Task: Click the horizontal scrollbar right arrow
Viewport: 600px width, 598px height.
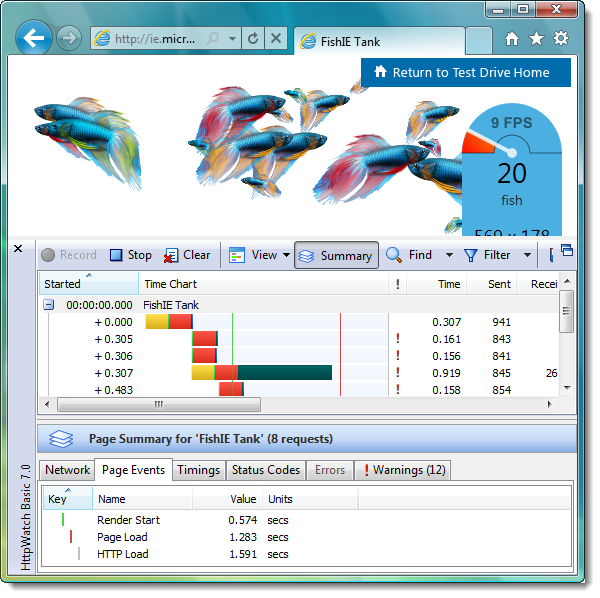Action: tap(550, 404)
